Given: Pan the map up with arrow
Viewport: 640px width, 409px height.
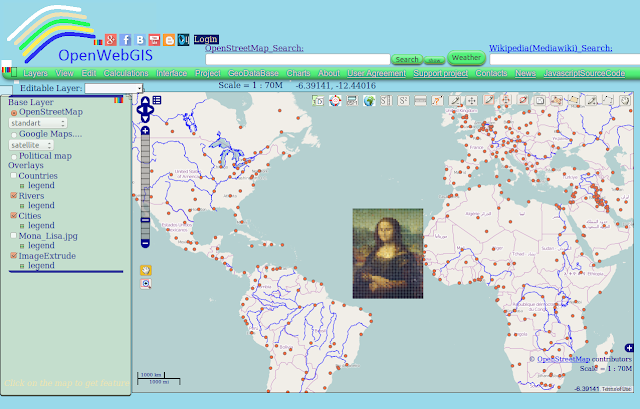Looking at the screenshot, I should pos(145,100).
